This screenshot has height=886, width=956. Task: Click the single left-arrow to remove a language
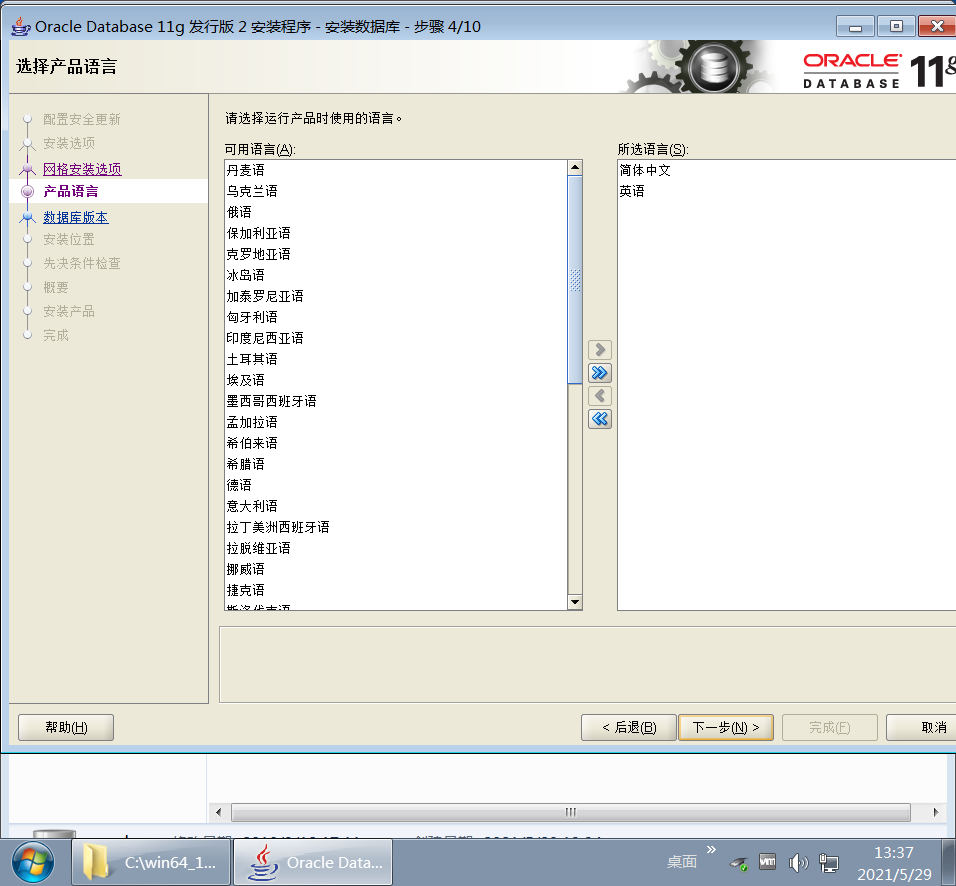[599, 395]
